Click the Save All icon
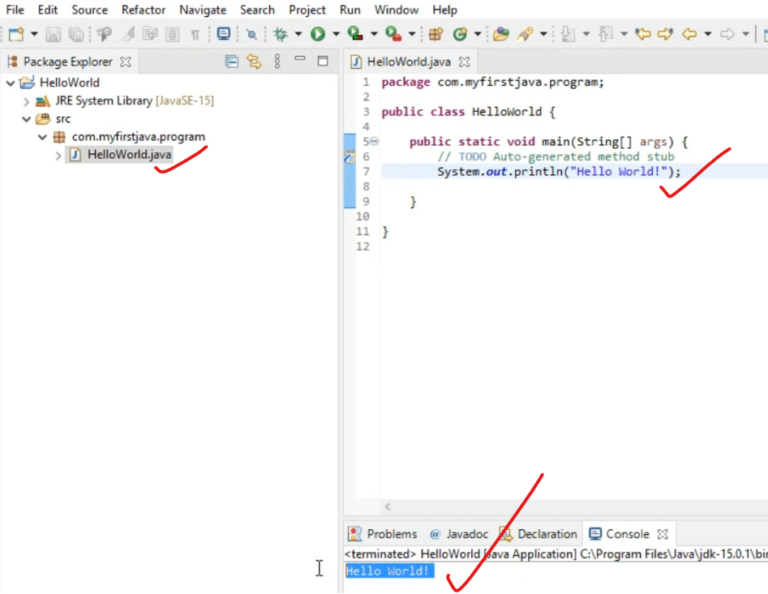 click(x=76, y=34)
